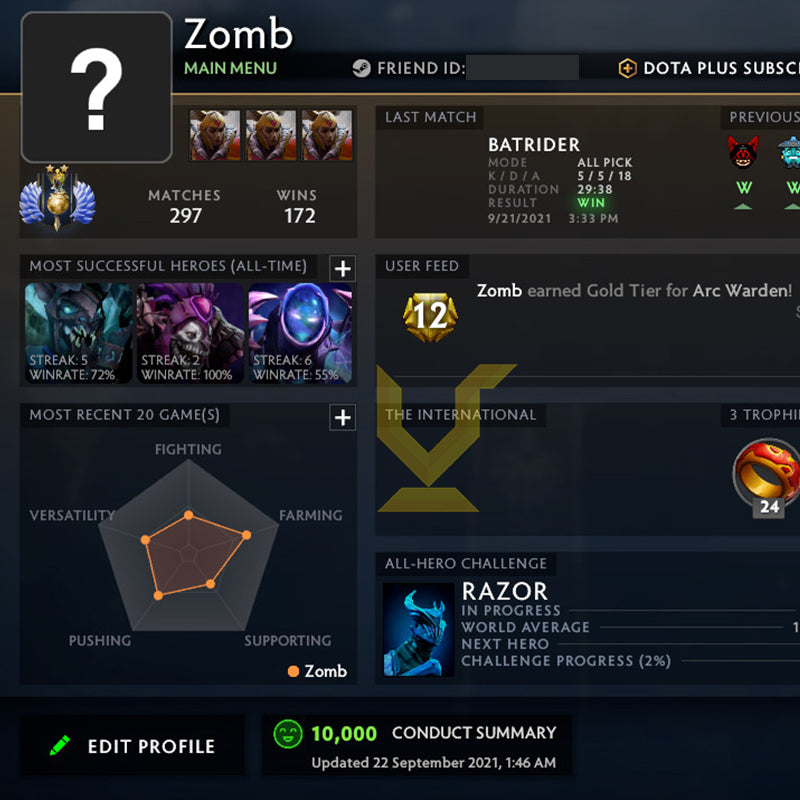Click the rank medal emblem with stars

(x=57, y=197)
